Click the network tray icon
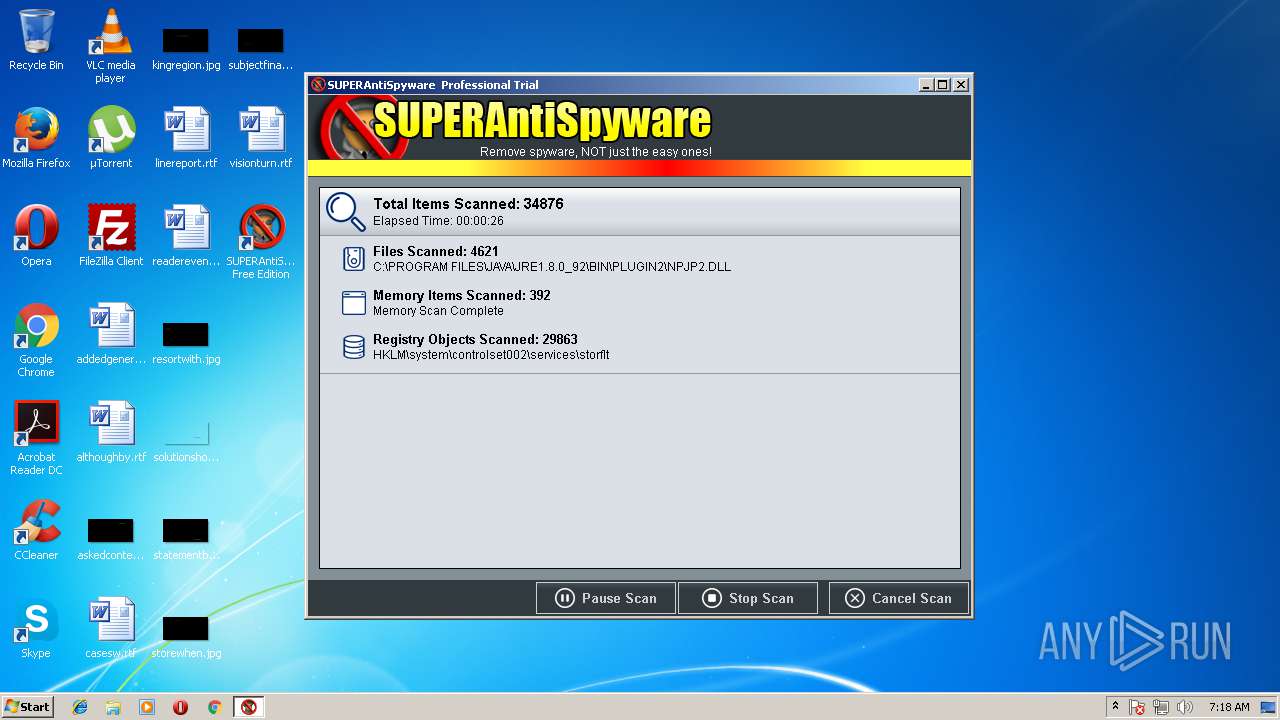1280x720 pixels. coord(1161,707)
